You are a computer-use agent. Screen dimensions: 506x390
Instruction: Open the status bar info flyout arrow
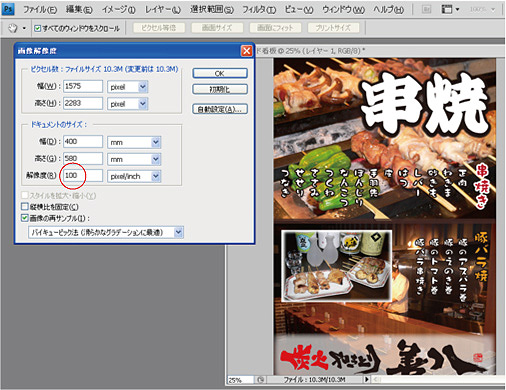[367, 379]
